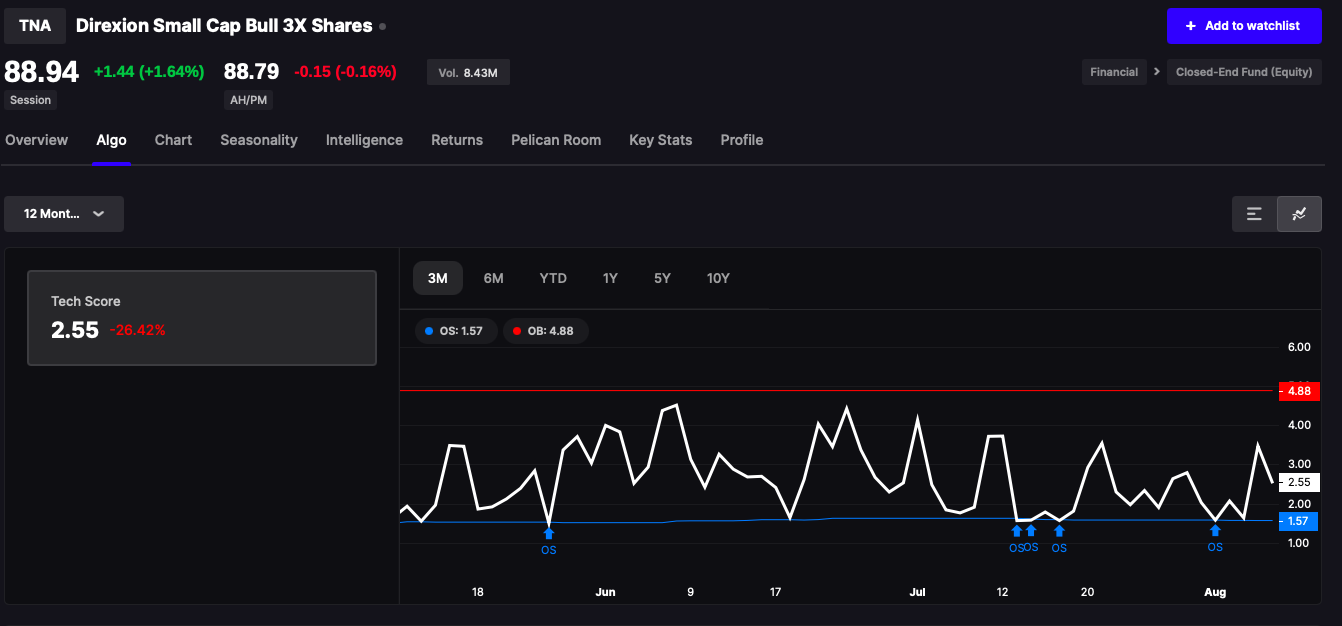Toggle the OB: 4.88 legend series
The height and width of the screenshot is (626, 1342).
tap(545, 331)
